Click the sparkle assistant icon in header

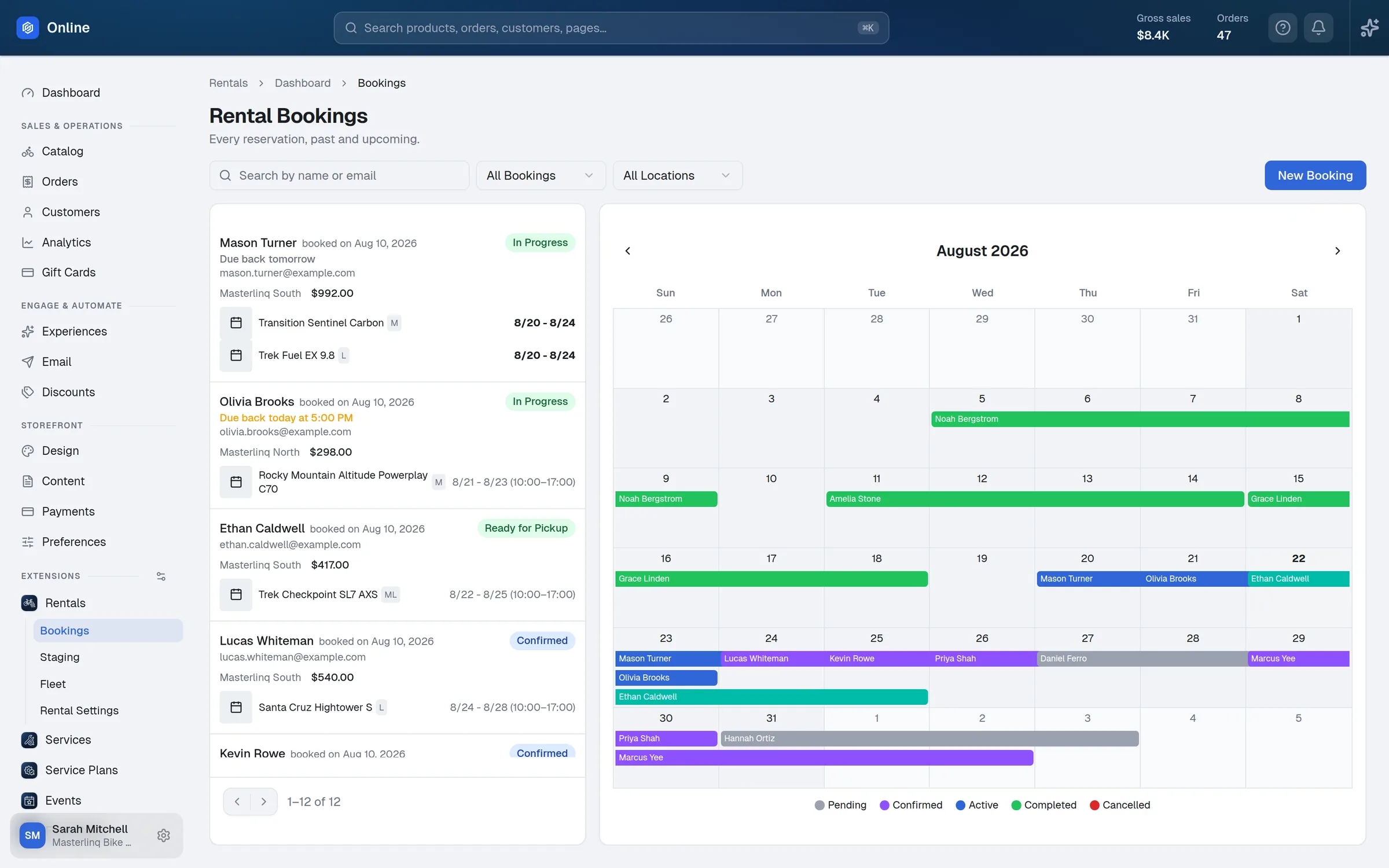1369,28
